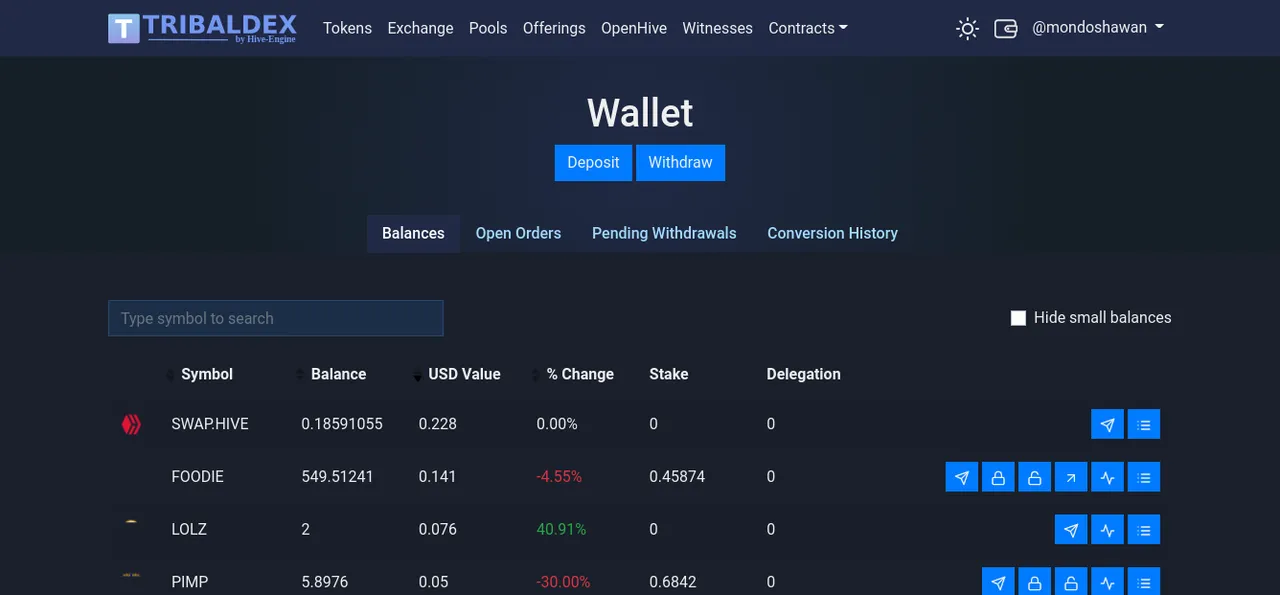View FOODIE history list icon
Screen dimensions: 1280x595
click(x=1144, y=477)
